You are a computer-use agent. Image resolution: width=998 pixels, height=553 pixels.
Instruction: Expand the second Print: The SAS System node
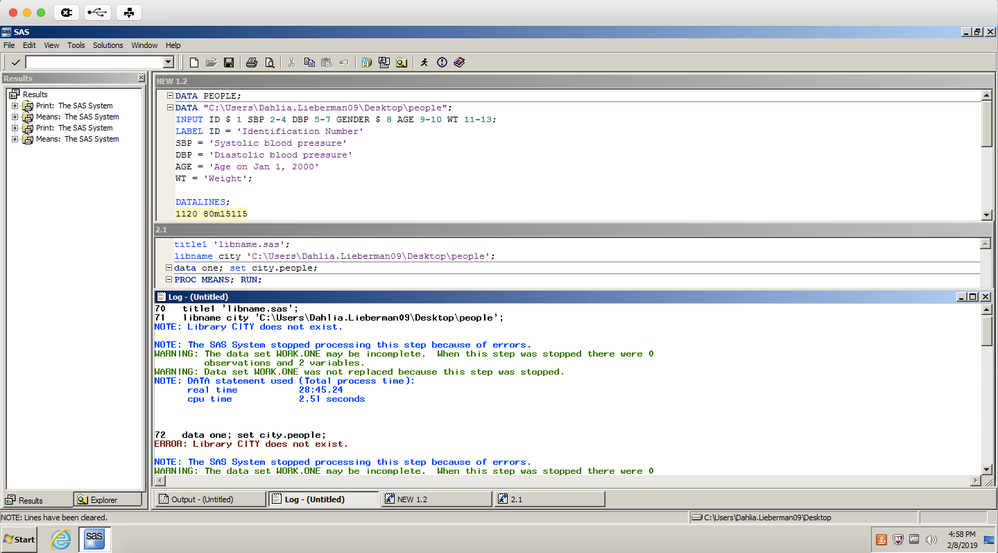coord(15,128)
